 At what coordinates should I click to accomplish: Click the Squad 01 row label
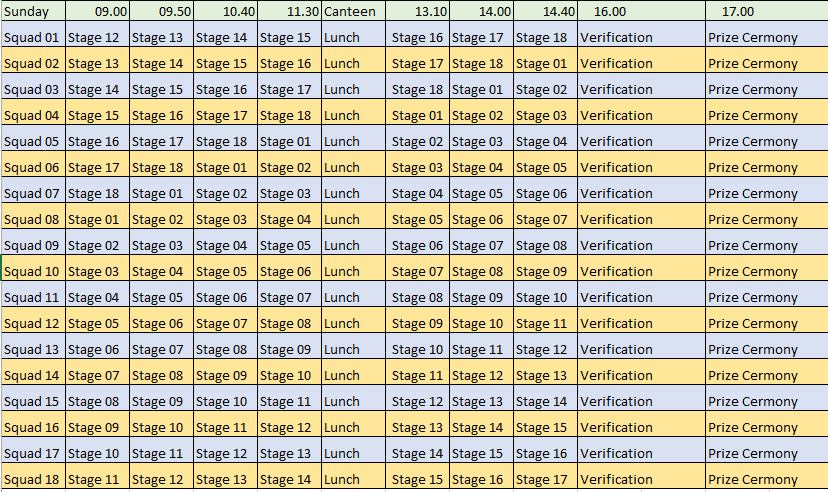[33, 37]
